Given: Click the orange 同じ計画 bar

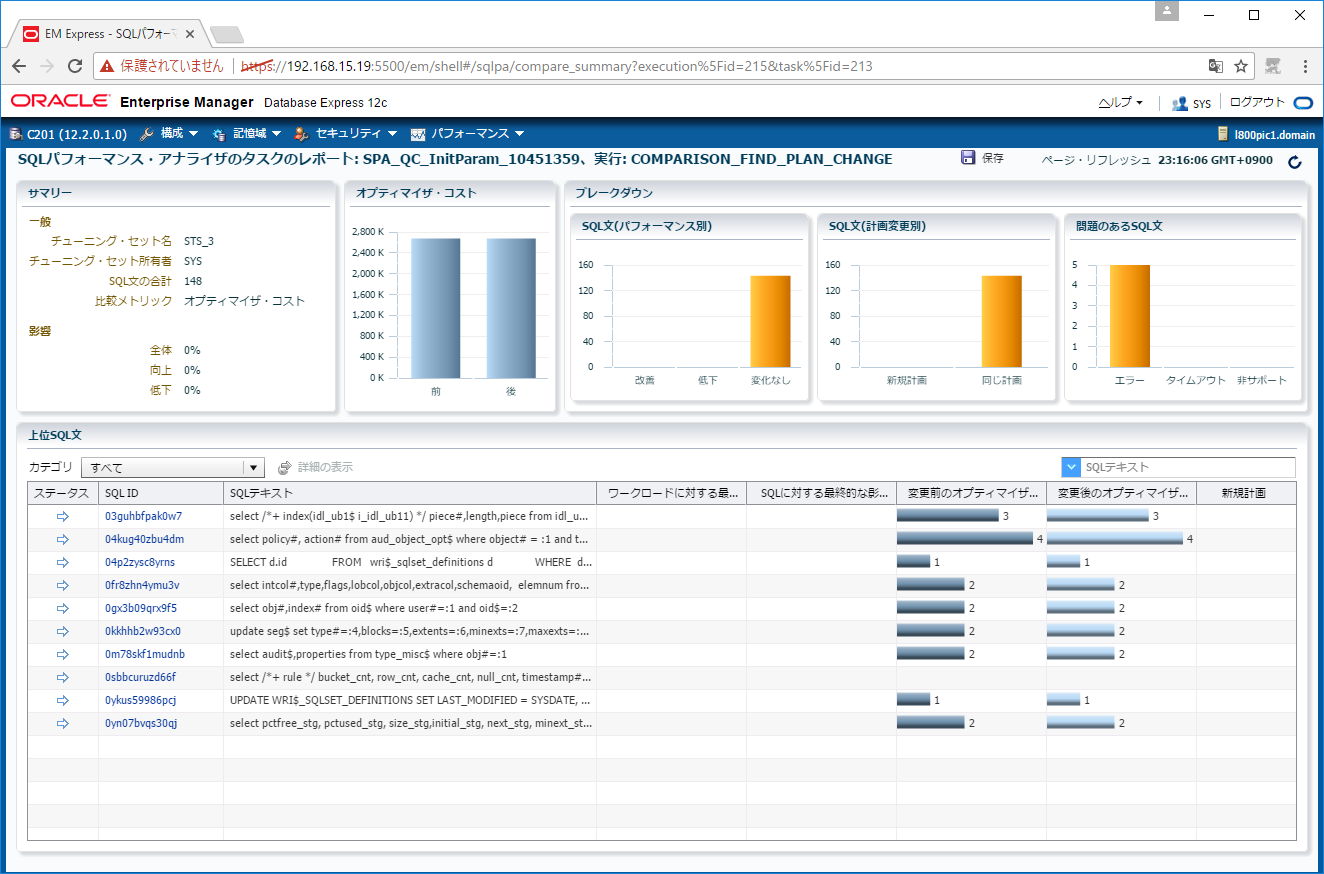Looking at the screenshot, I should (1001, 321).
